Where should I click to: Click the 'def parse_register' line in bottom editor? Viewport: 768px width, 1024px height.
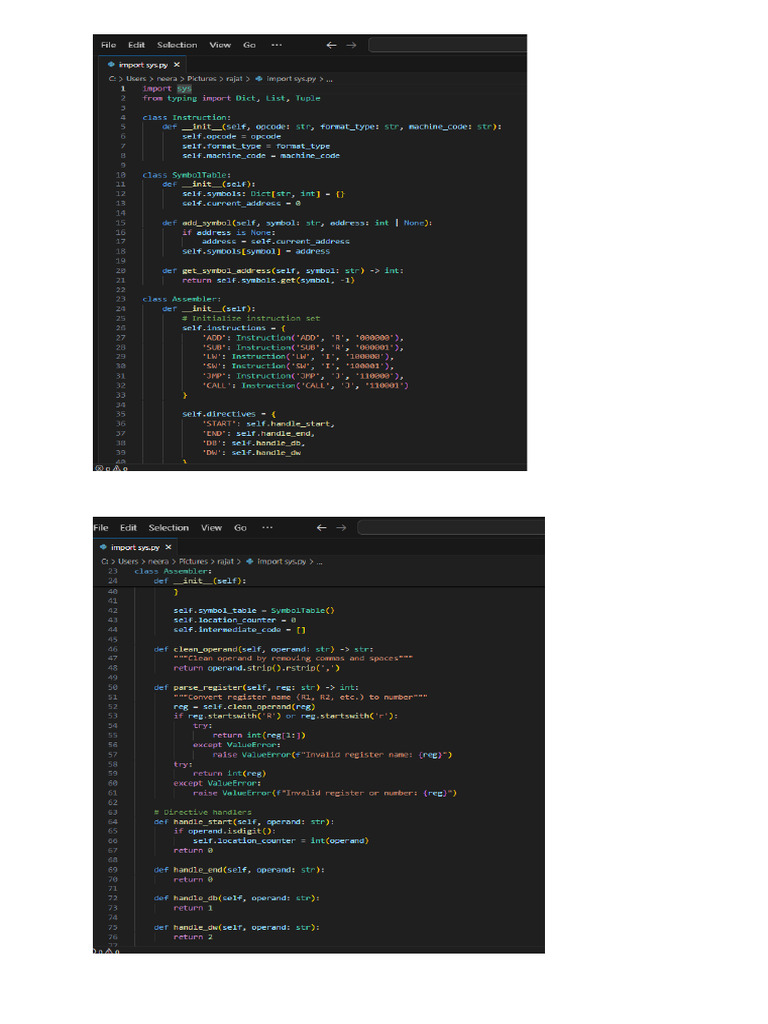pyautogui.click(x=255, y=687)
